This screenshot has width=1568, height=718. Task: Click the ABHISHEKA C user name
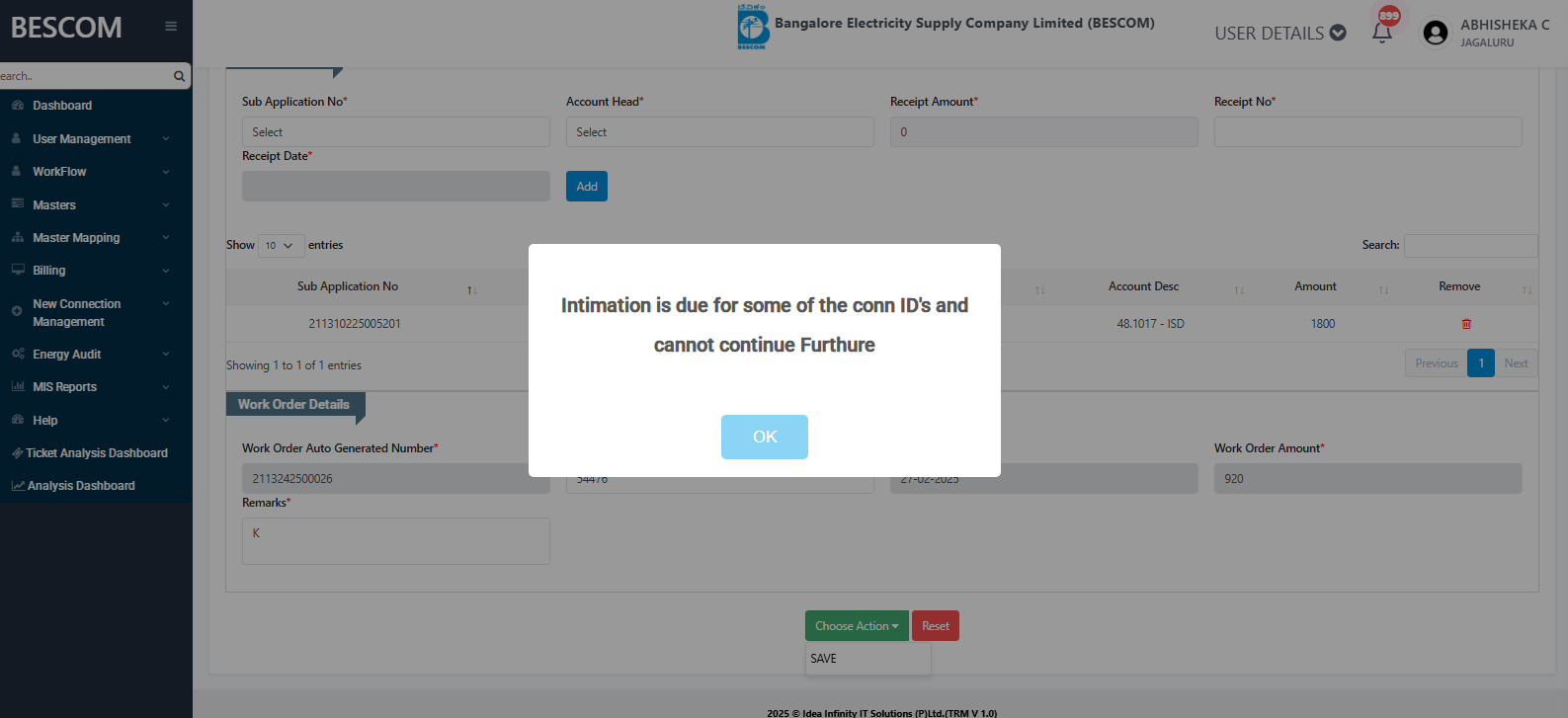(1505, 25)
